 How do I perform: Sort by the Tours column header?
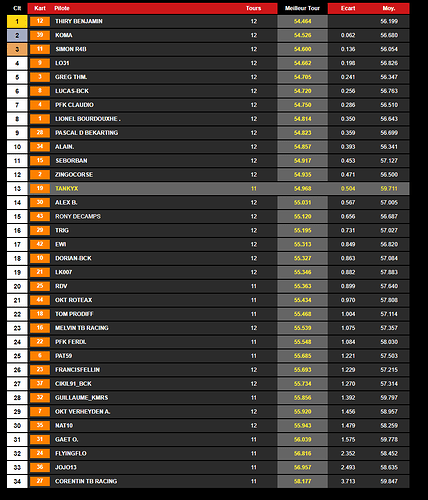(253, 8)
